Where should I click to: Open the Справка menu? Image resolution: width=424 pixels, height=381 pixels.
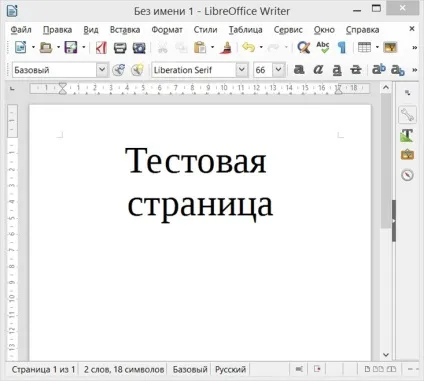tap(362, 30)
